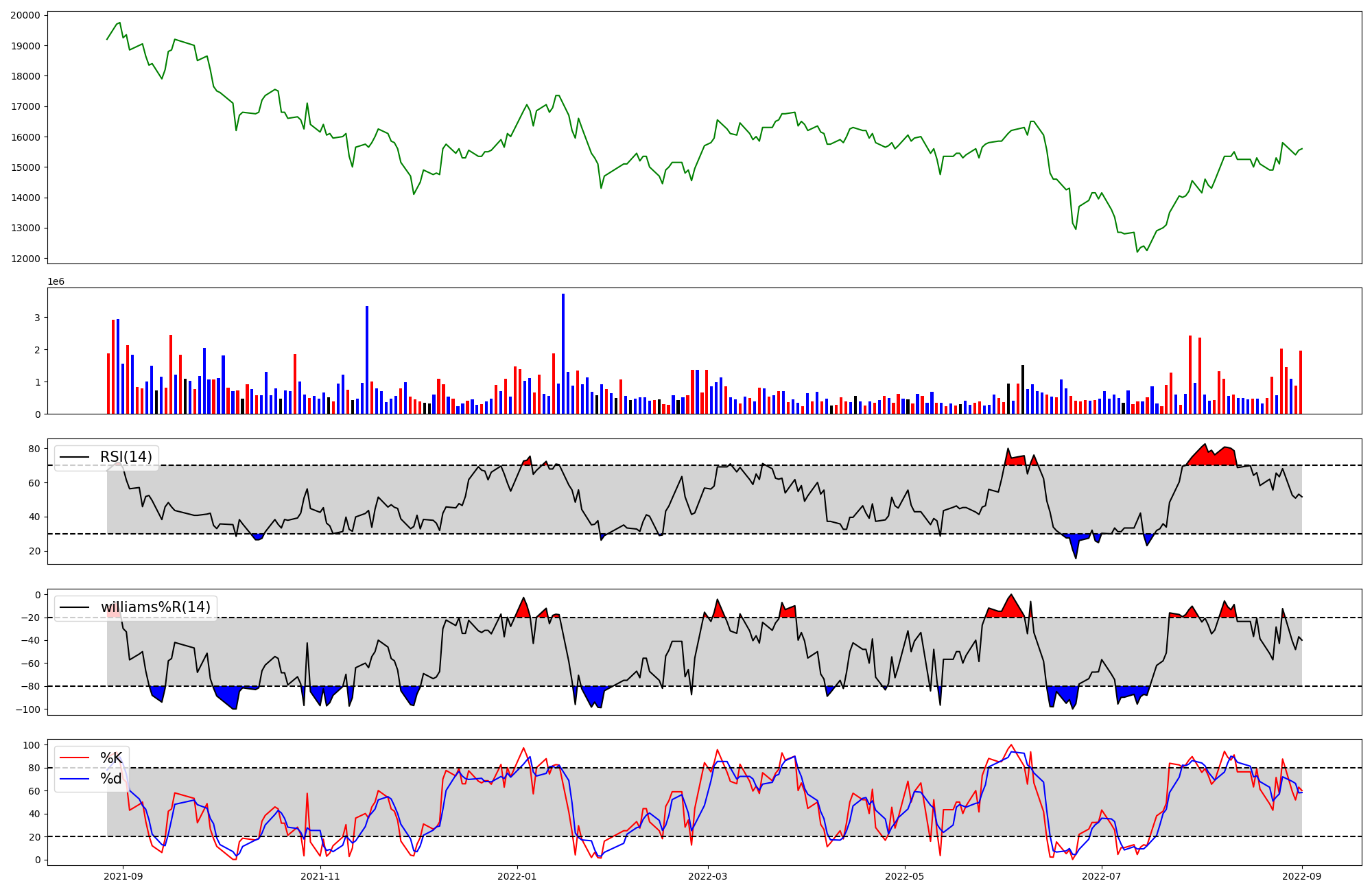Image resolution: width=1372 pixels, height=892 pixels.
Task: Click the blue %d legend line sample
Action: pyautogui.click(x=75, y=779)
